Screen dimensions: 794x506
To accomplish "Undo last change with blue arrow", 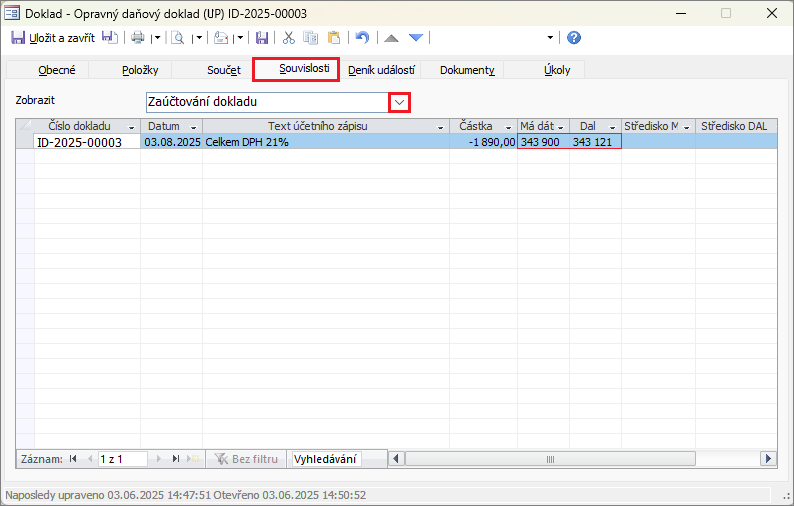I will tap(363, 37).
